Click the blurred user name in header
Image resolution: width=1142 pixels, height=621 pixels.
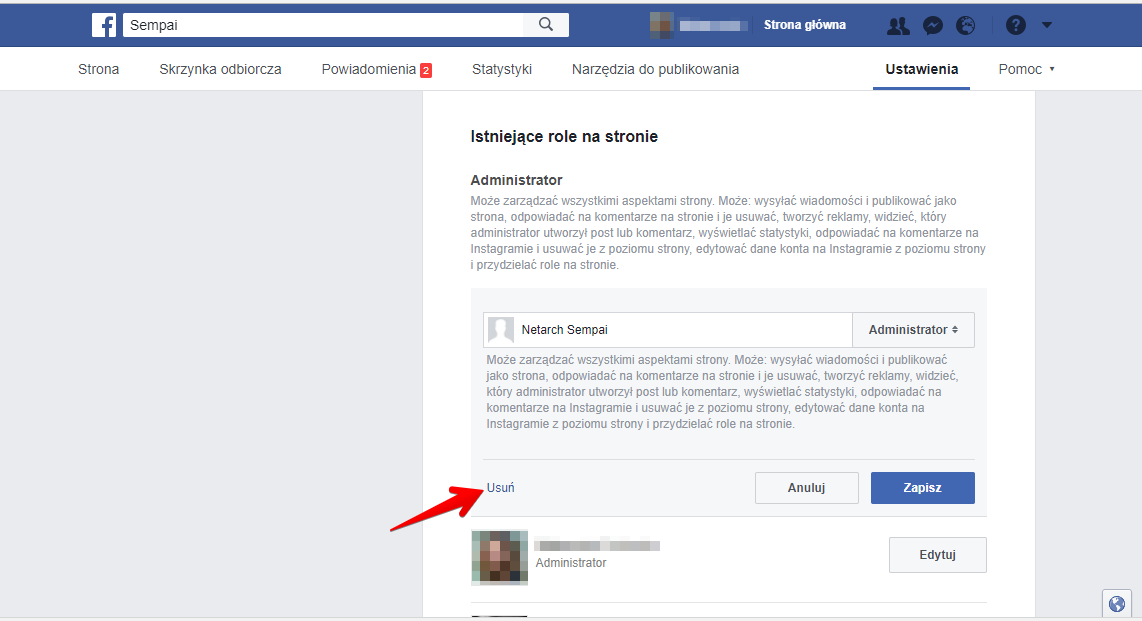714,25
